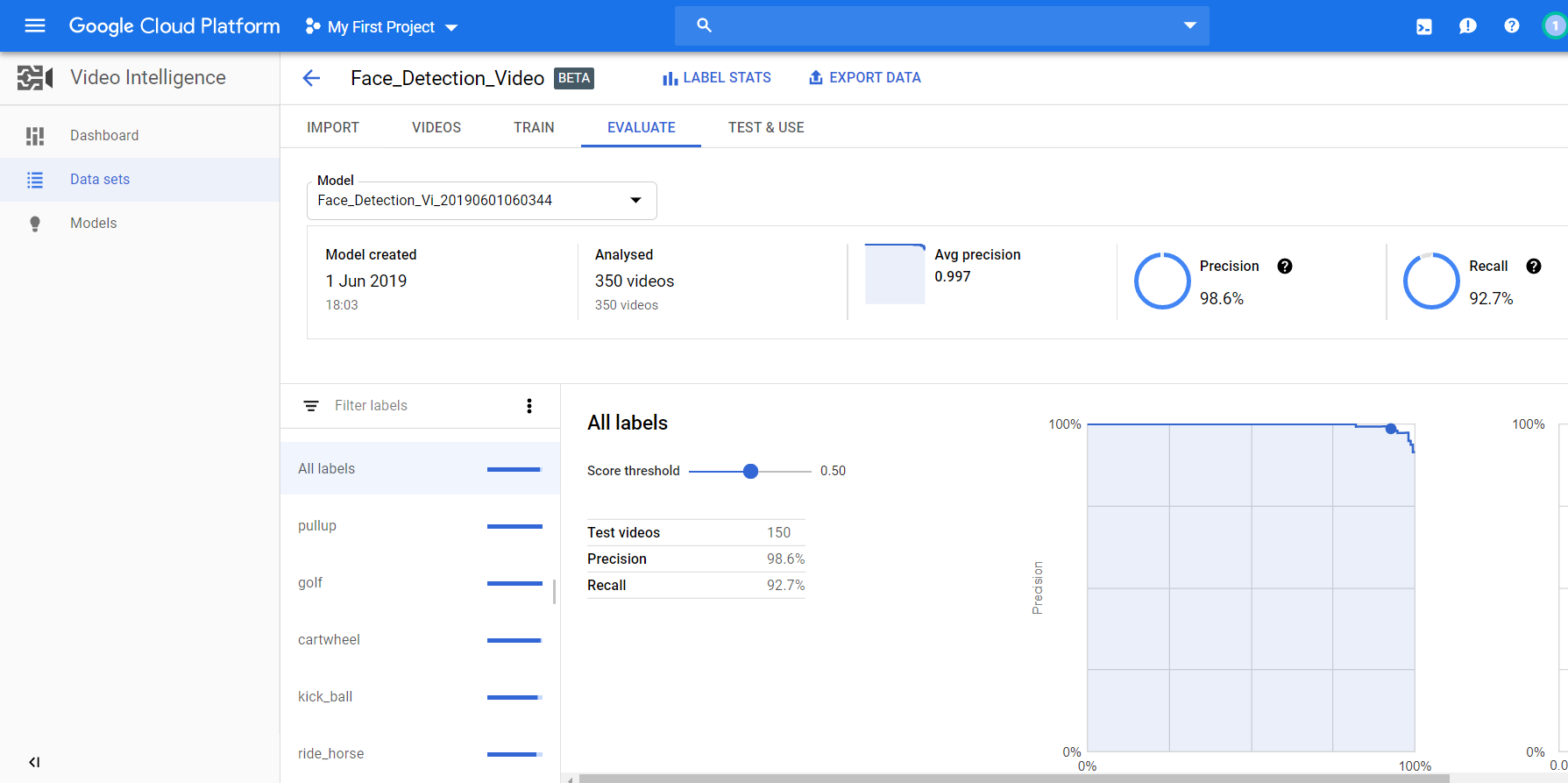Click the Recall circular gauge
The width and height of the screenshot is (1568, 783).
[x=1431, y=281]
